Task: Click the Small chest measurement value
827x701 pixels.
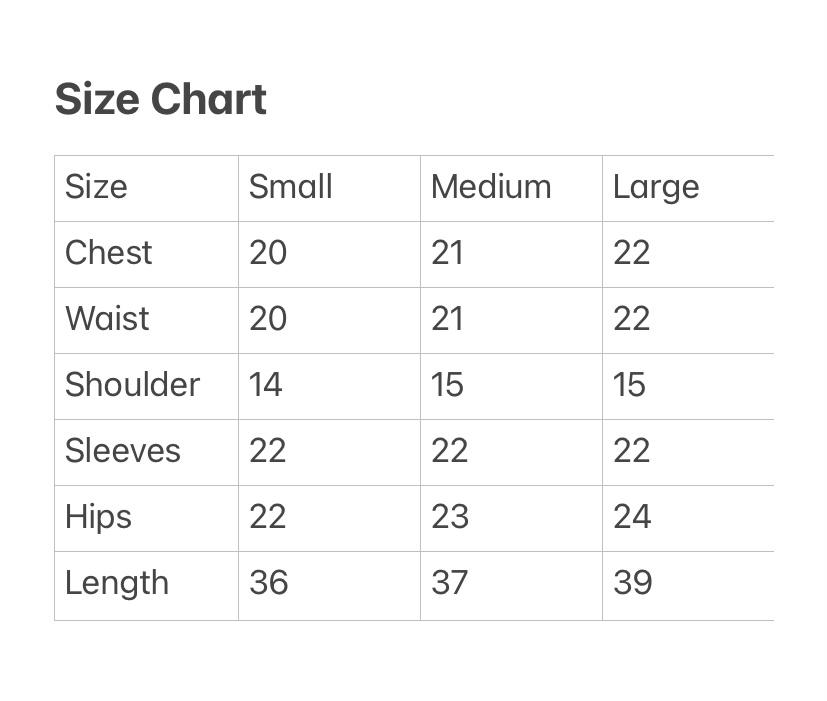Action: 268,253
